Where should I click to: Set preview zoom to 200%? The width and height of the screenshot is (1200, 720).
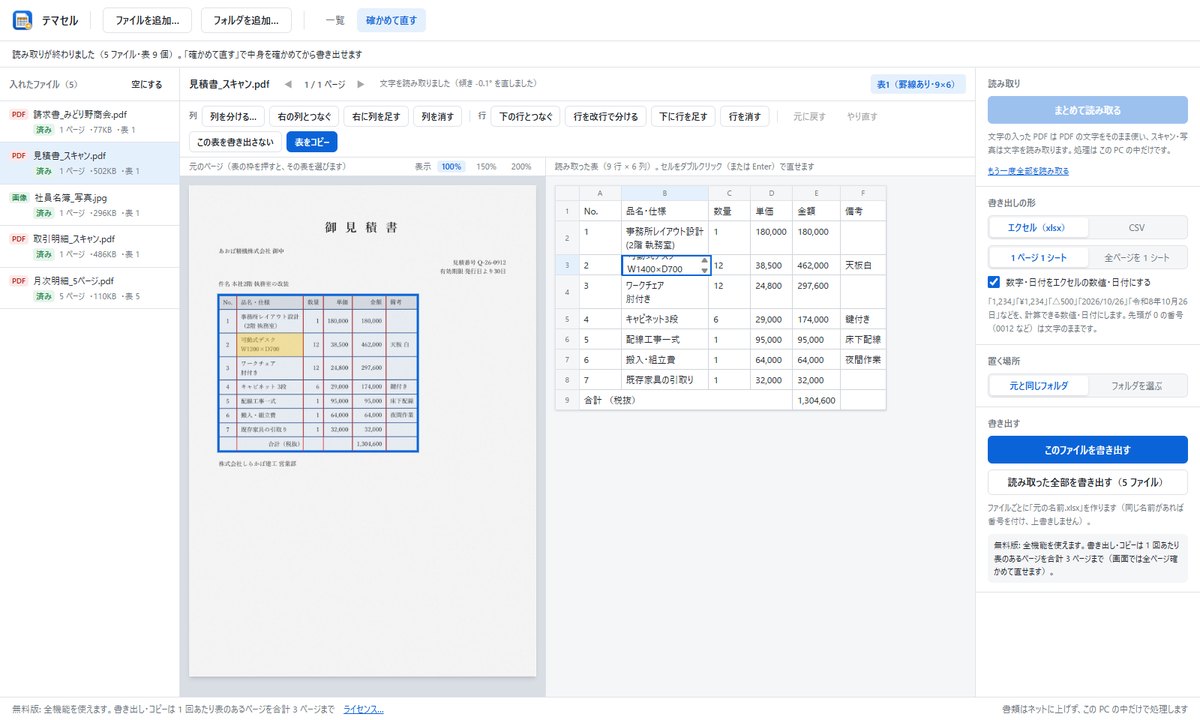(521, 166)
